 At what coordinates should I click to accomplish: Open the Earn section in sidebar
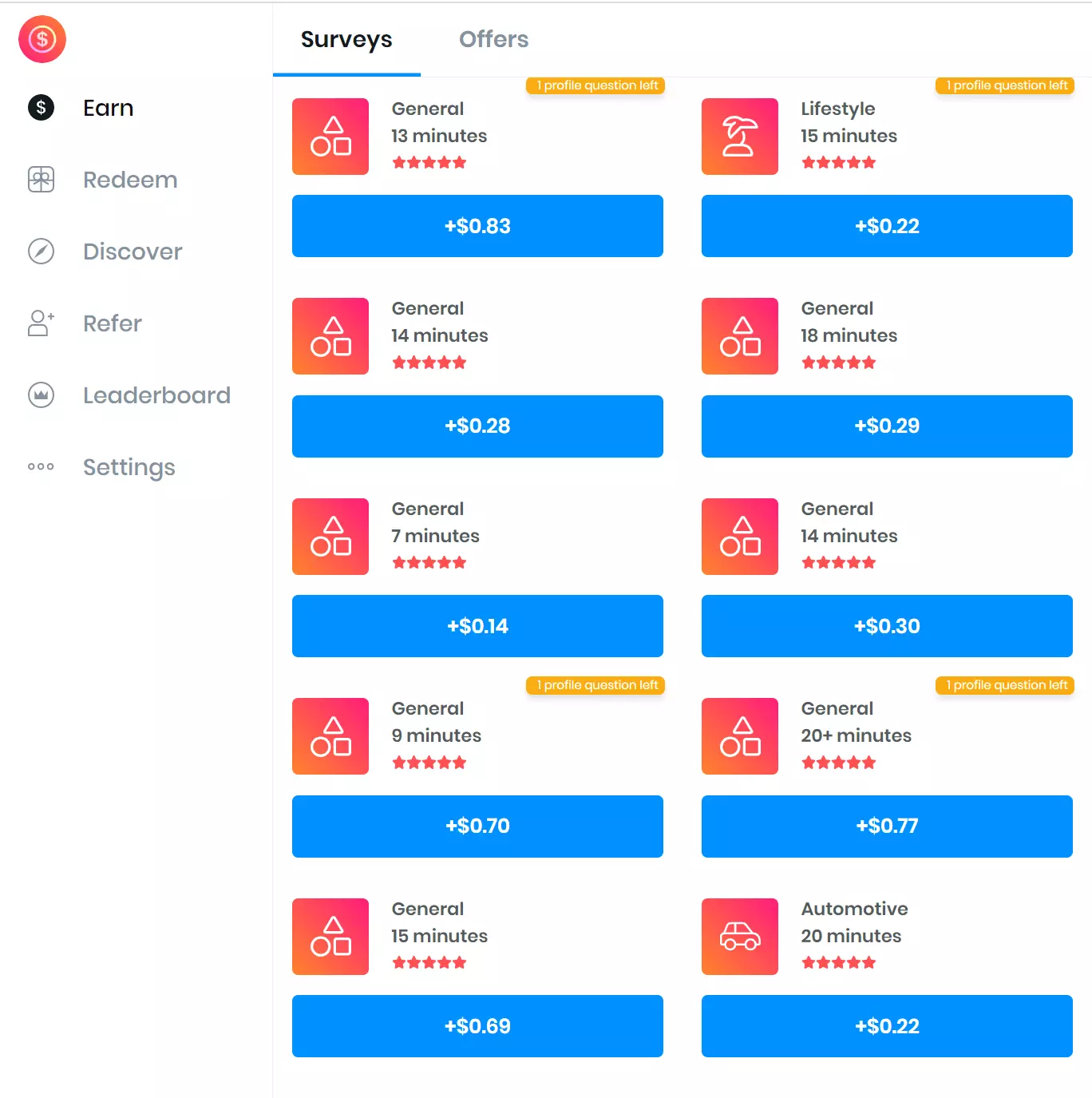pyautogui.click(x=109, y=108)
